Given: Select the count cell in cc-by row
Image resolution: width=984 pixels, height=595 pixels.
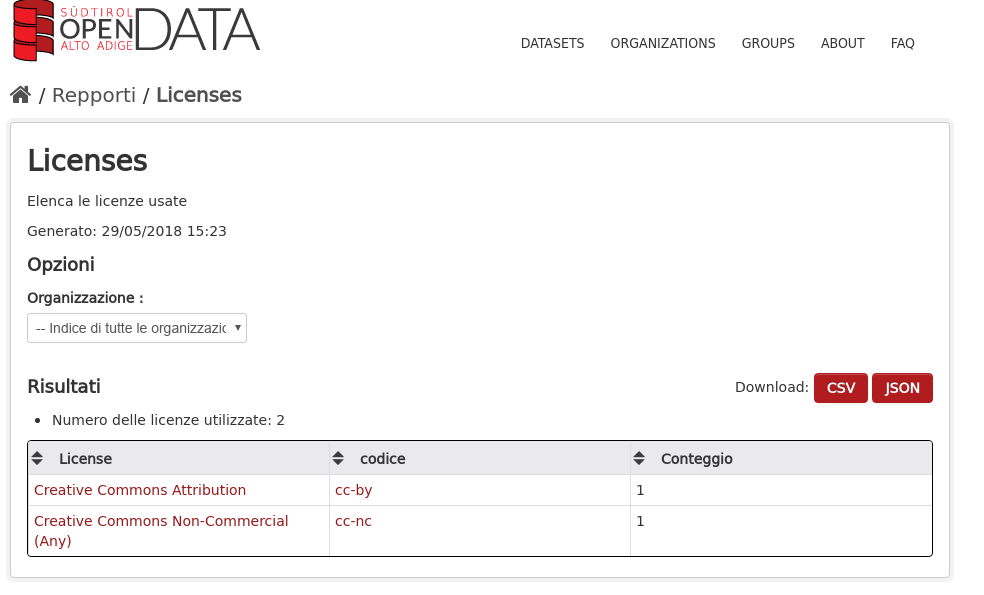Looking at the screenshot, I should pos(781,490).
